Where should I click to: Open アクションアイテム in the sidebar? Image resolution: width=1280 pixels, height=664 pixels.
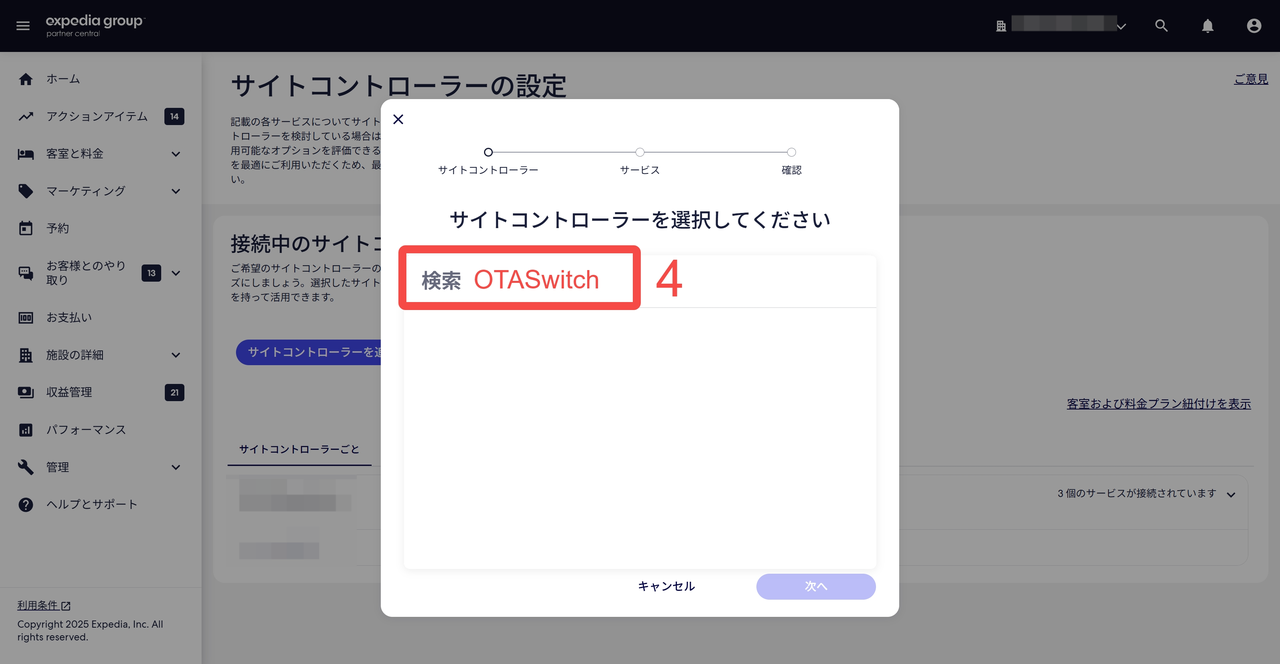[x=97, y=116]
